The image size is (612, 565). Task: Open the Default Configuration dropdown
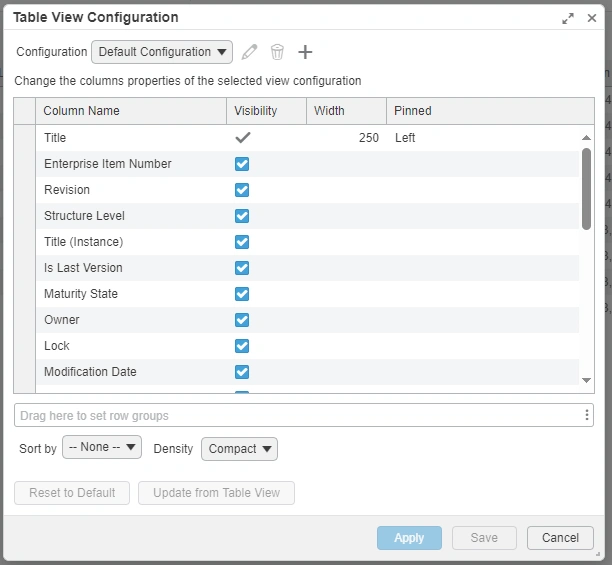coord(161,52)
